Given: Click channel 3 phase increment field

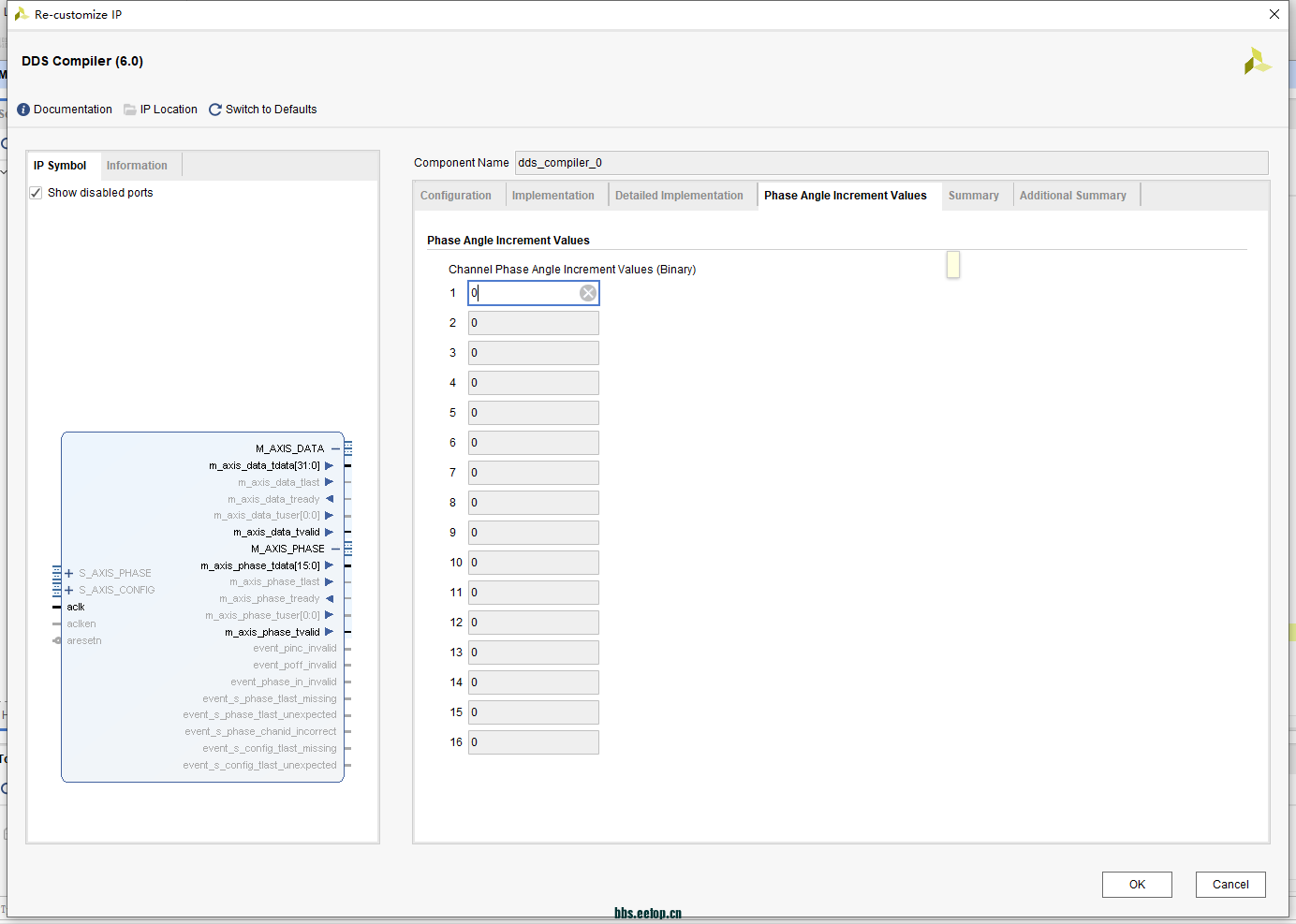Looking at the screenshot, I should pos(534,353).
